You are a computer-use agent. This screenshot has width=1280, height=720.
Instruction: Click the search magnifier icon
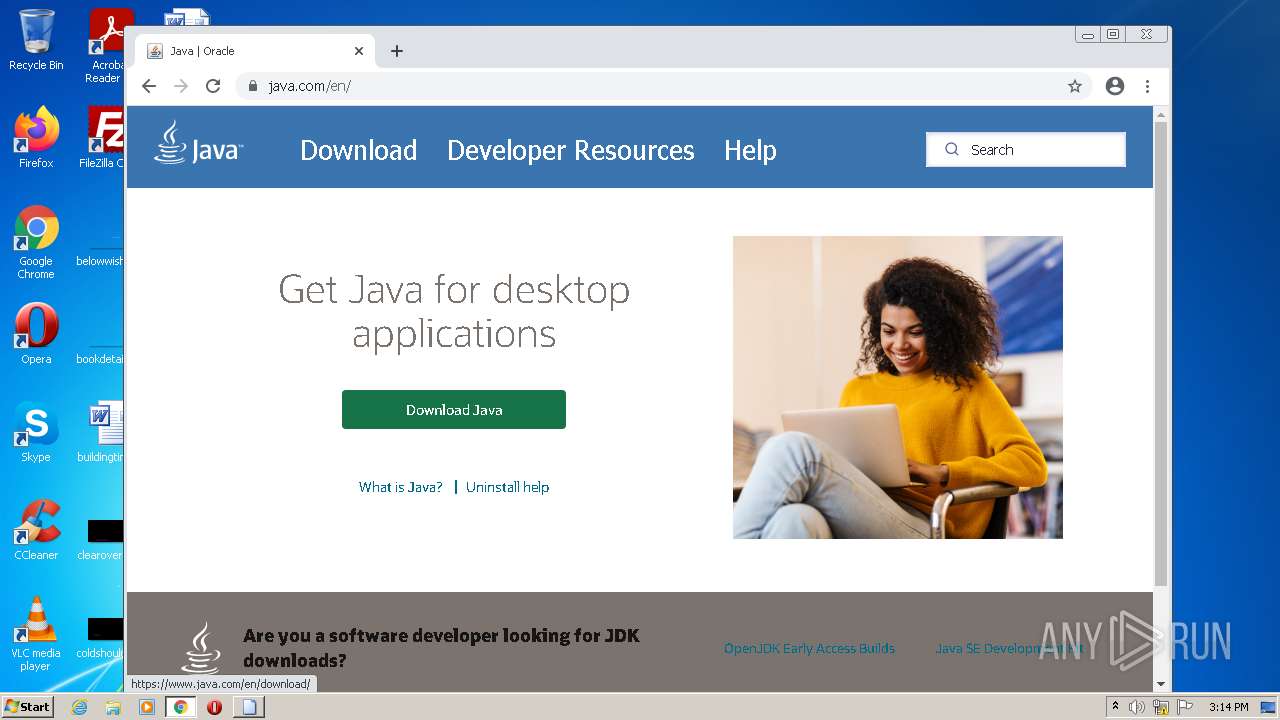952,149
